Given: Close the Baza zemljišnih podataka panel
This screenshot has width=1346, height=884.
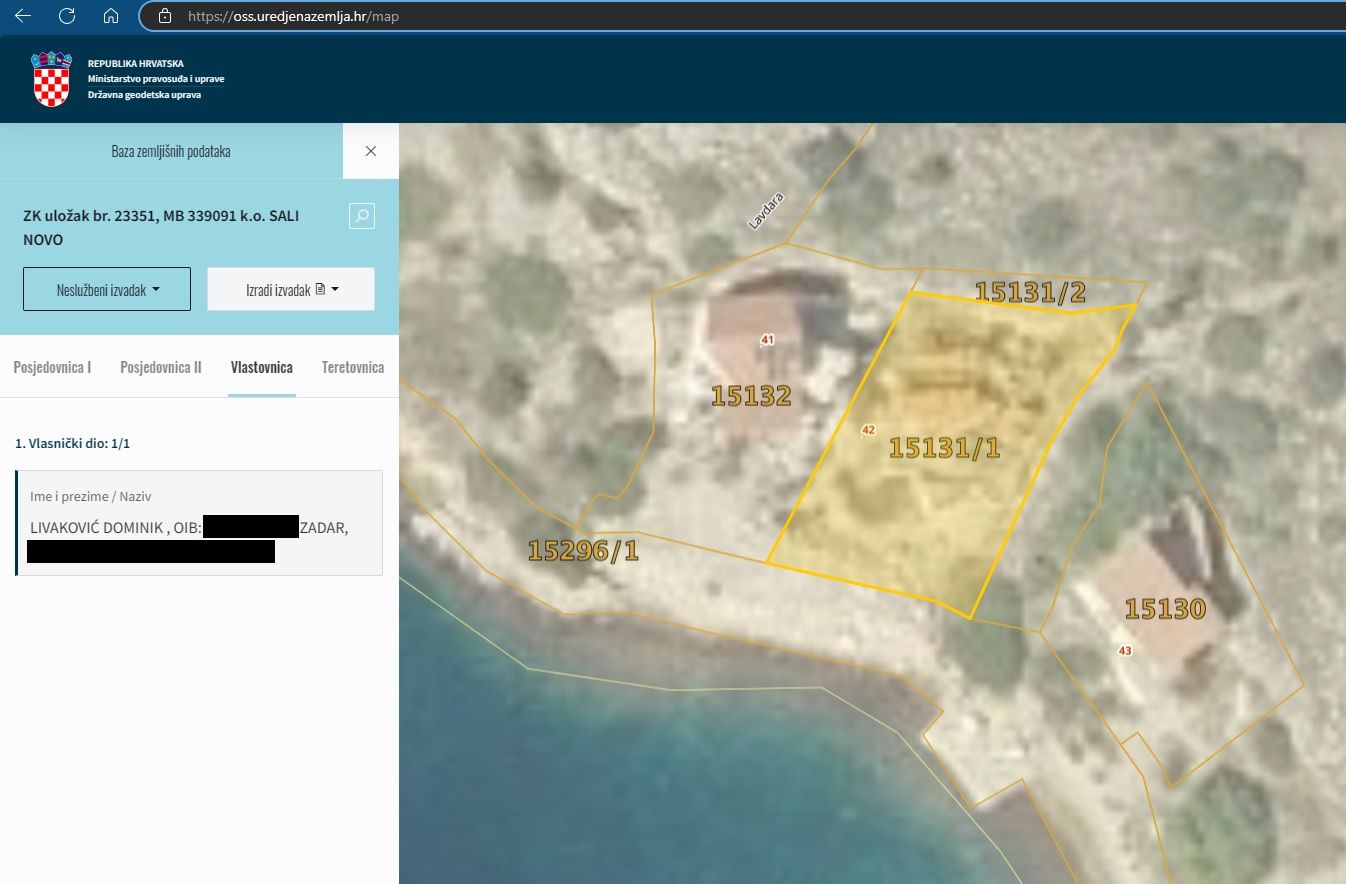Looking at the screenshot, I should 370,151.
